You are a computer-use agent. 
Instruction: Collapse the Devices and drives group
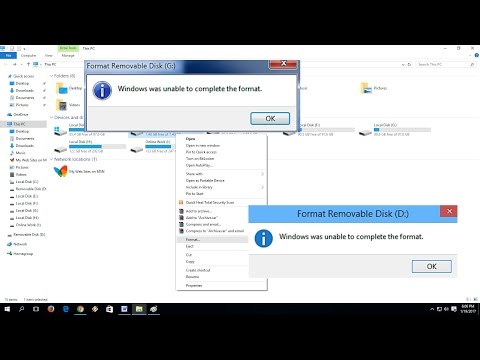click(52, 117)
